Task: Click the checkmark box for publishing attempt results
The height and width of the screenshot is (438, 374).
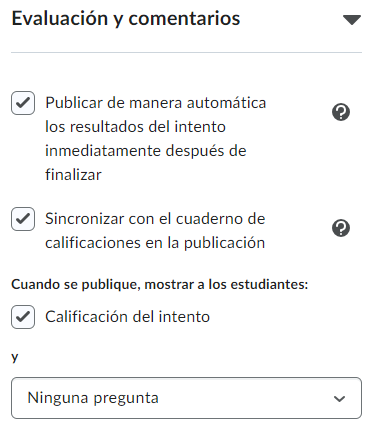Action: 23,103
